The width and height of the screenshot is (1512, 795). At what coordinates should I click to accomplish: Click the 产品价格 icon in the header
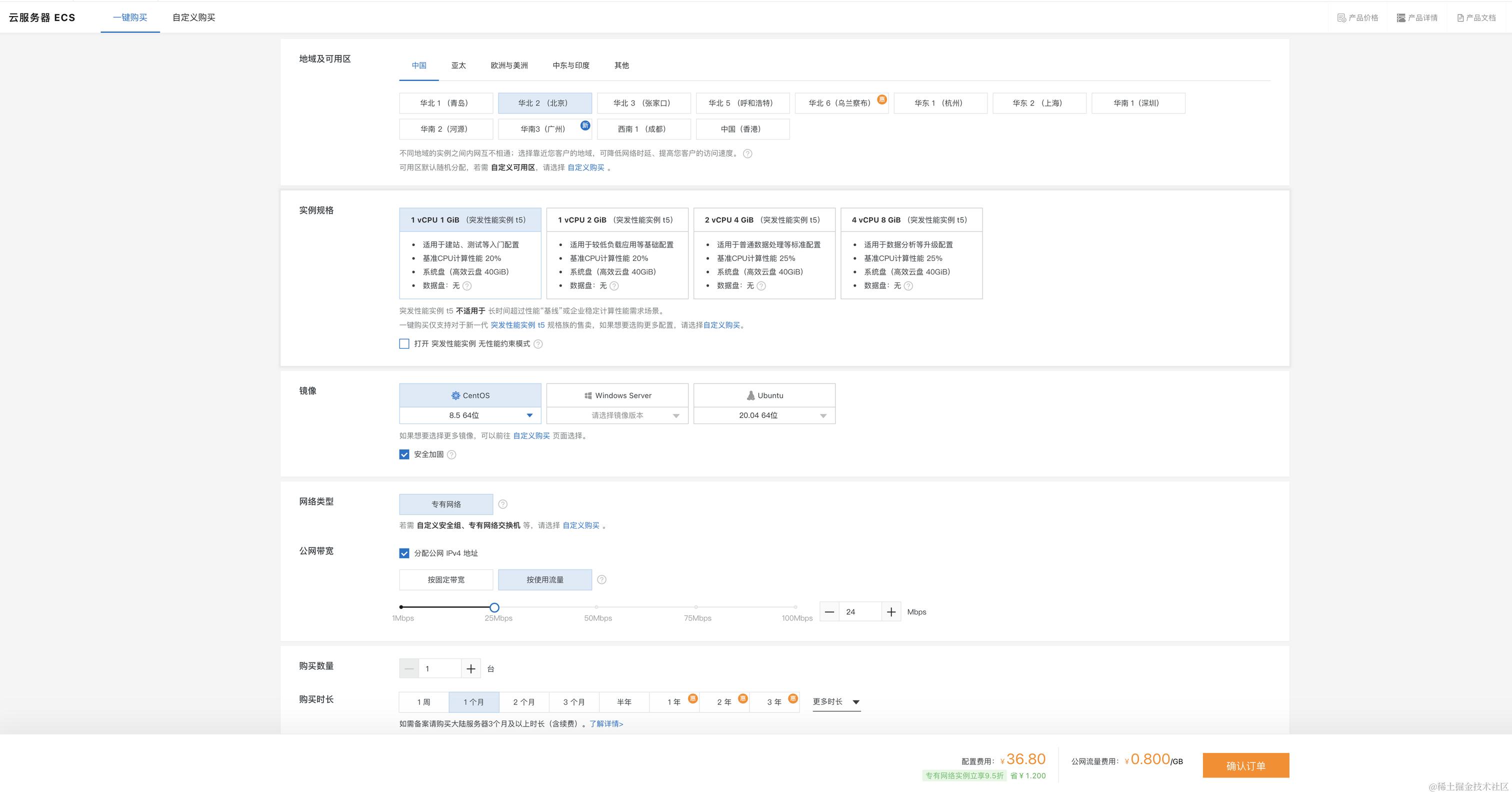pos(1341,17)
